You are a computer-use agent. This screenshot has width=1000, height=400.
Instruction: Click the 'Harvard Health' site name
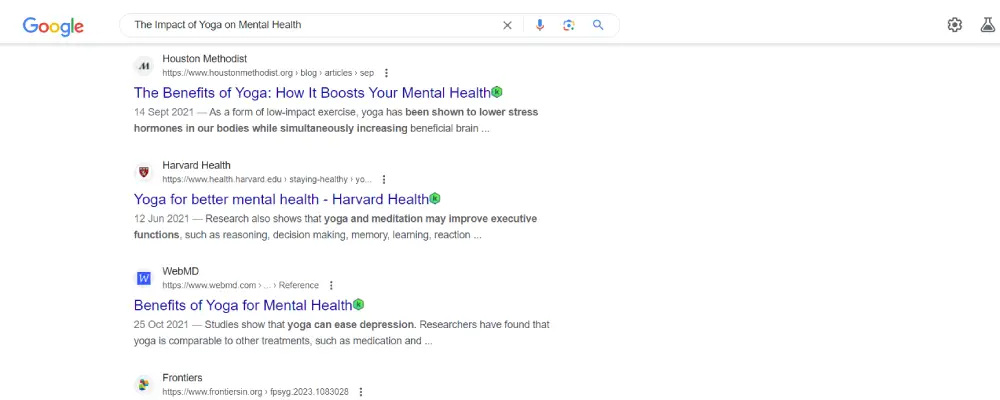click(x=196, y=165)
